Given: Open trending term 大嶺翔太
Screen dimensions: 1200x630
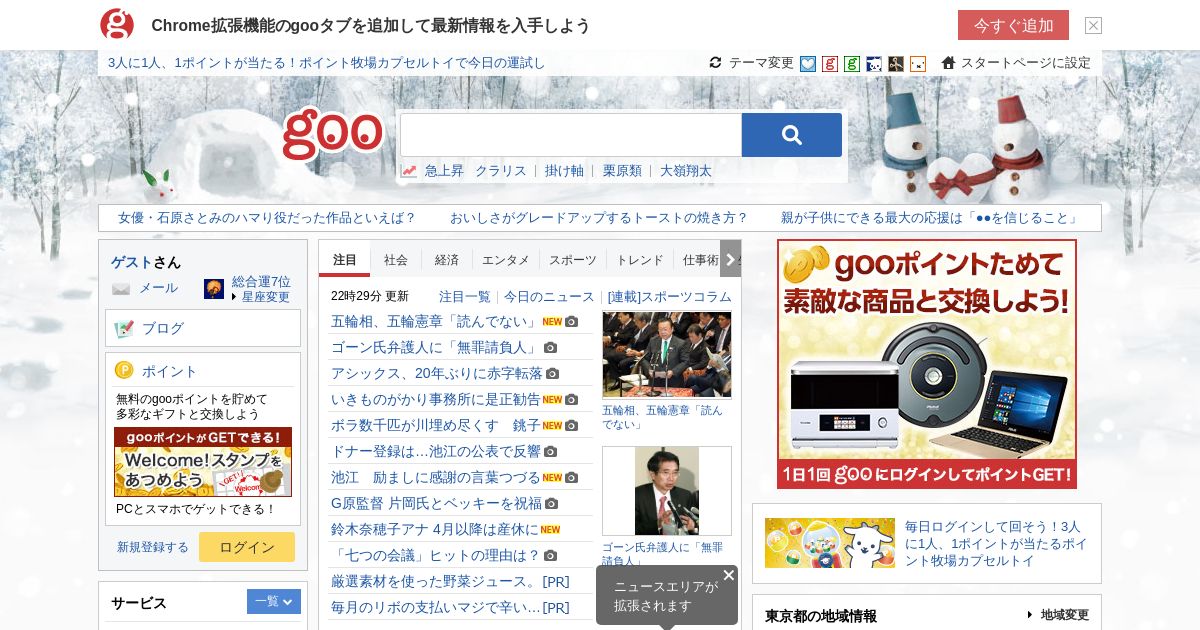Looking at the screenshot, I should point(686,171).
